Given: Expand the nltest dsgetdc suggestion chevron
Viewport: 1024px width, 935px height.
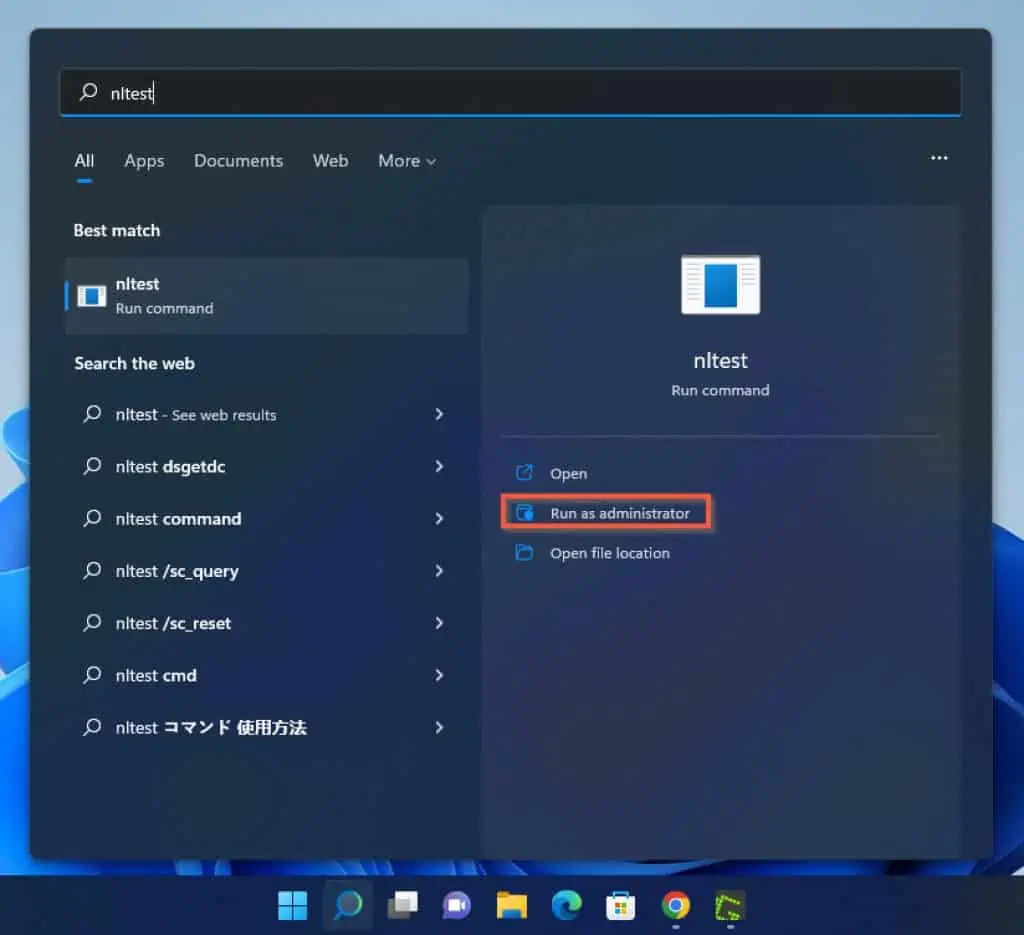Looking at the screenshot, I should (x=439, y=467).
